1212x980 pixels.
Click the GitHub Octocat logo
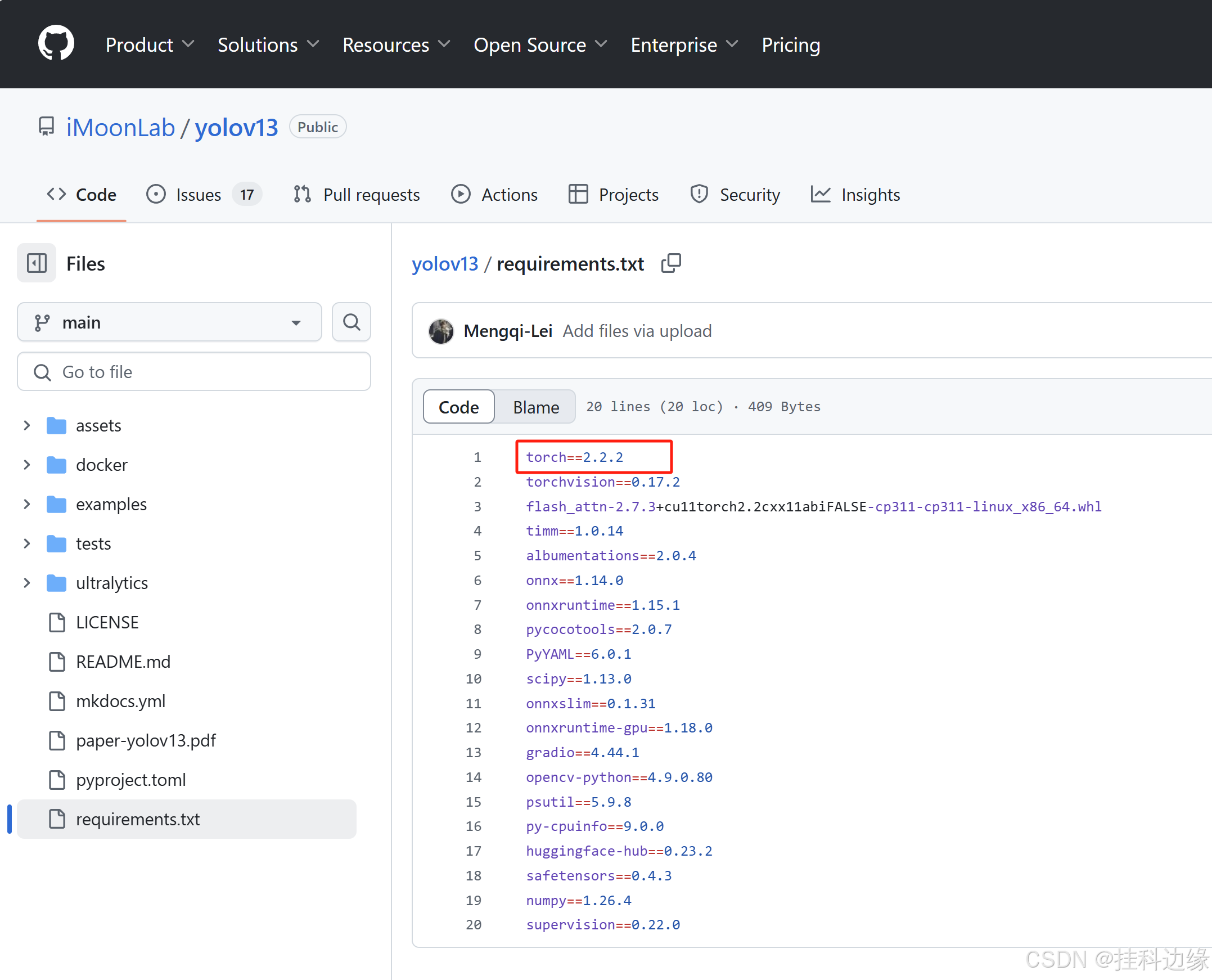pyautogui.click(x=56, y=43)
